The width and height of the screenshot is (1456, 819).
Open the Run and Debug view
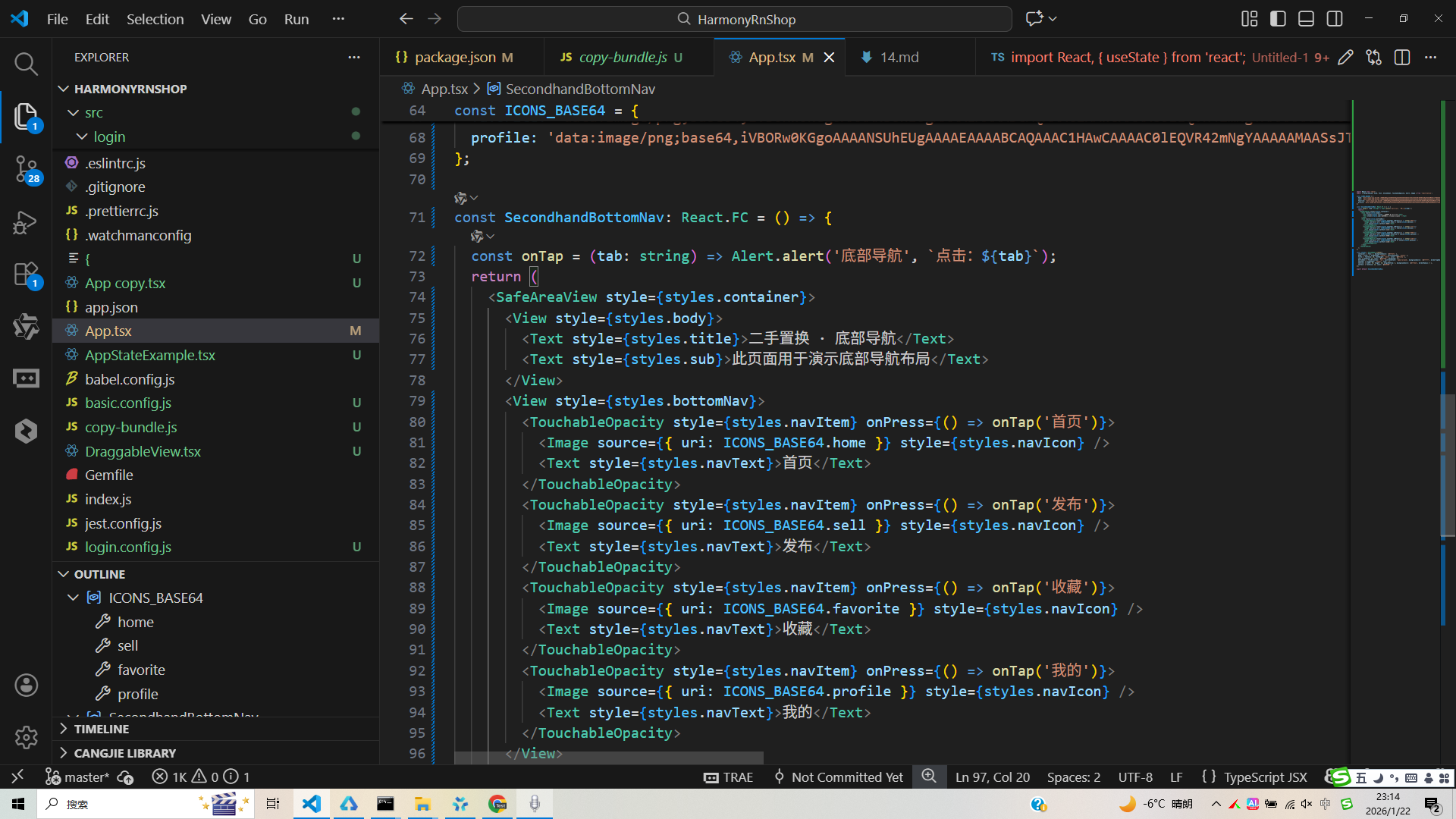26,222
